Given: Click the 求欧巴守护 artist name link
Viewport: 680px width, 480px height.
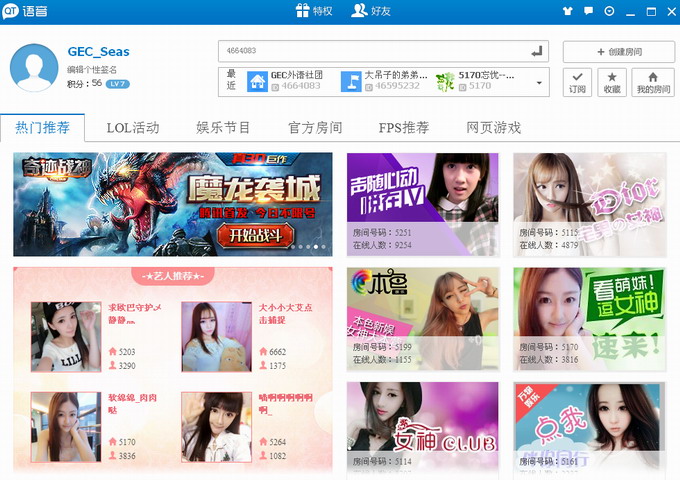Looking at the screenshot, I should [x=134, y=313].
